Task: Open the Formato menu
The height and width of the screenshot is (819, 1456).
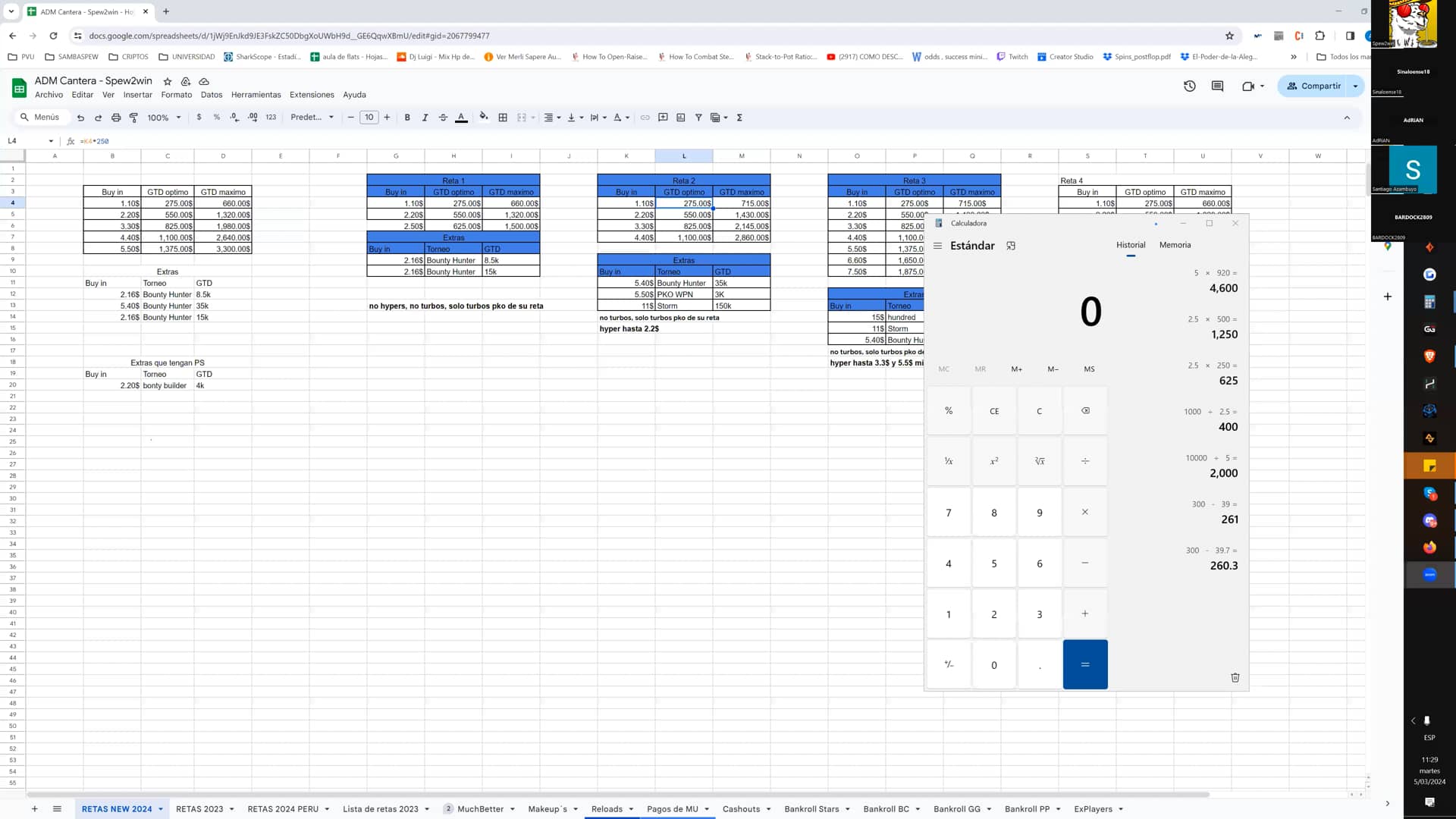Action: click(176, 95)
